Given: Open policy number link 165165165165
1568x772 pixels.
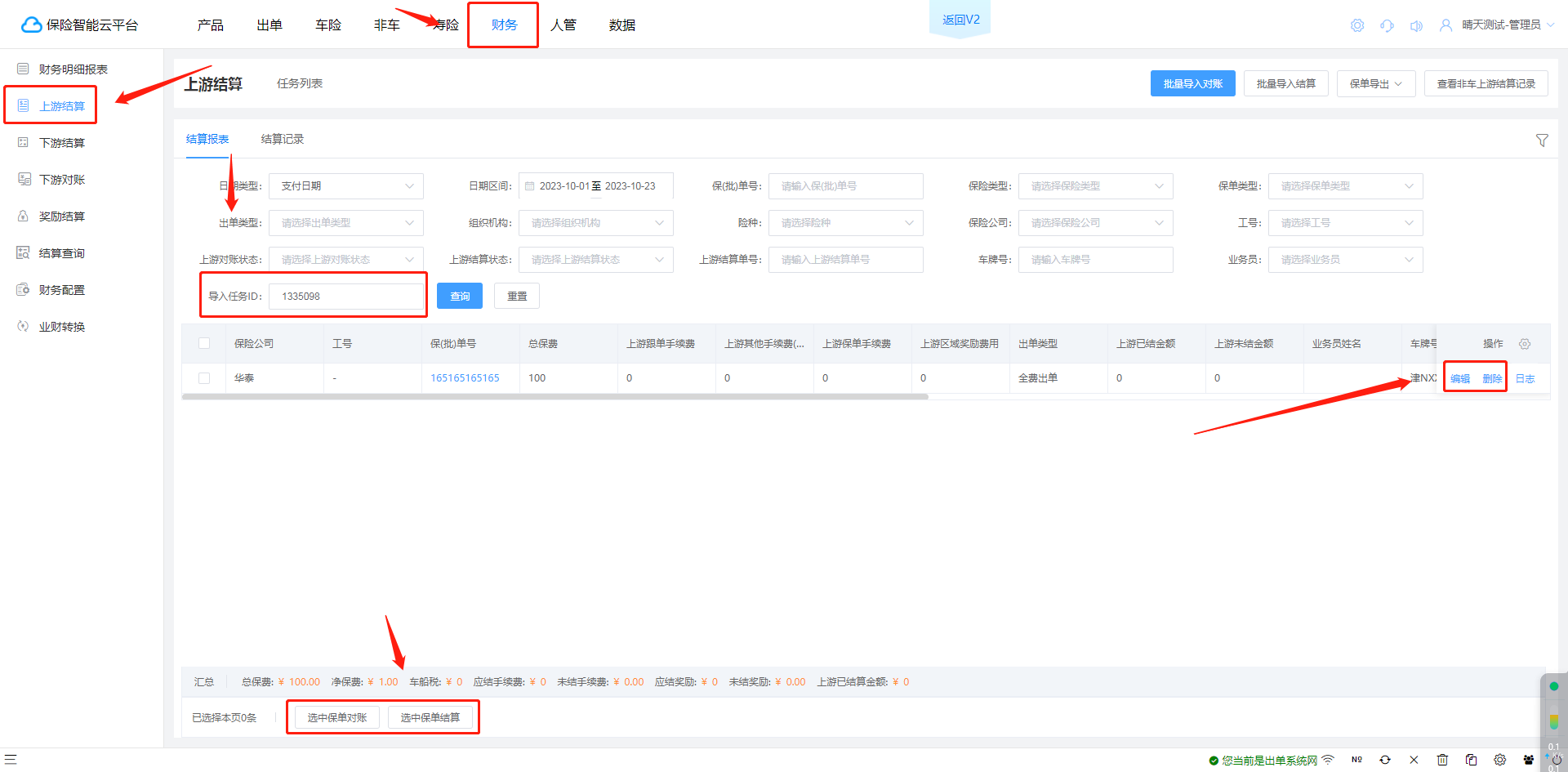Looking at the screenshot, I should 465,378.
